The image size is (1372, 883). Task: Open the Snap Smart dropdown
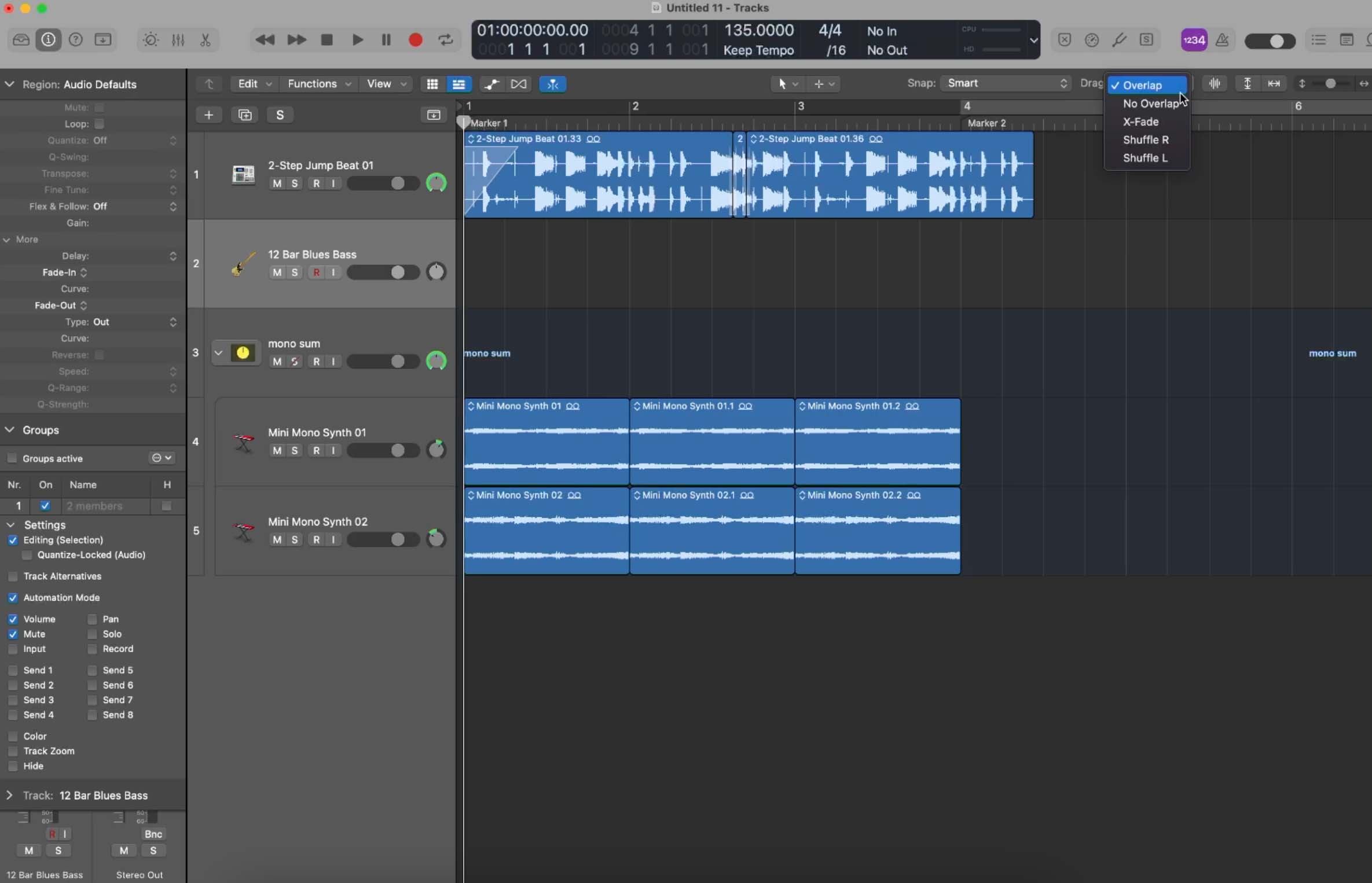click(1006, 83)
